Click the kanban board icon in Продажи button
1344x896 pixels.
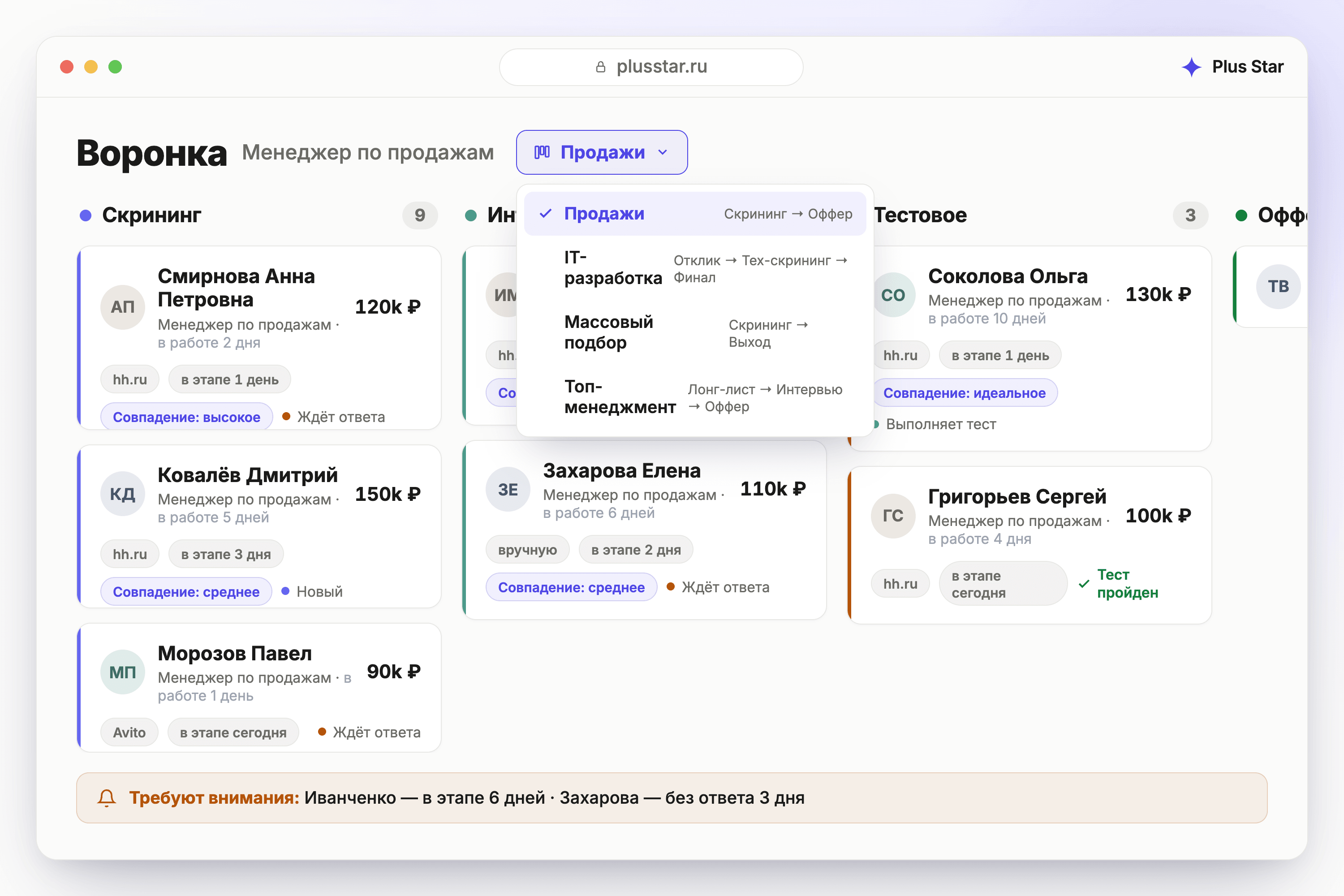542,152
